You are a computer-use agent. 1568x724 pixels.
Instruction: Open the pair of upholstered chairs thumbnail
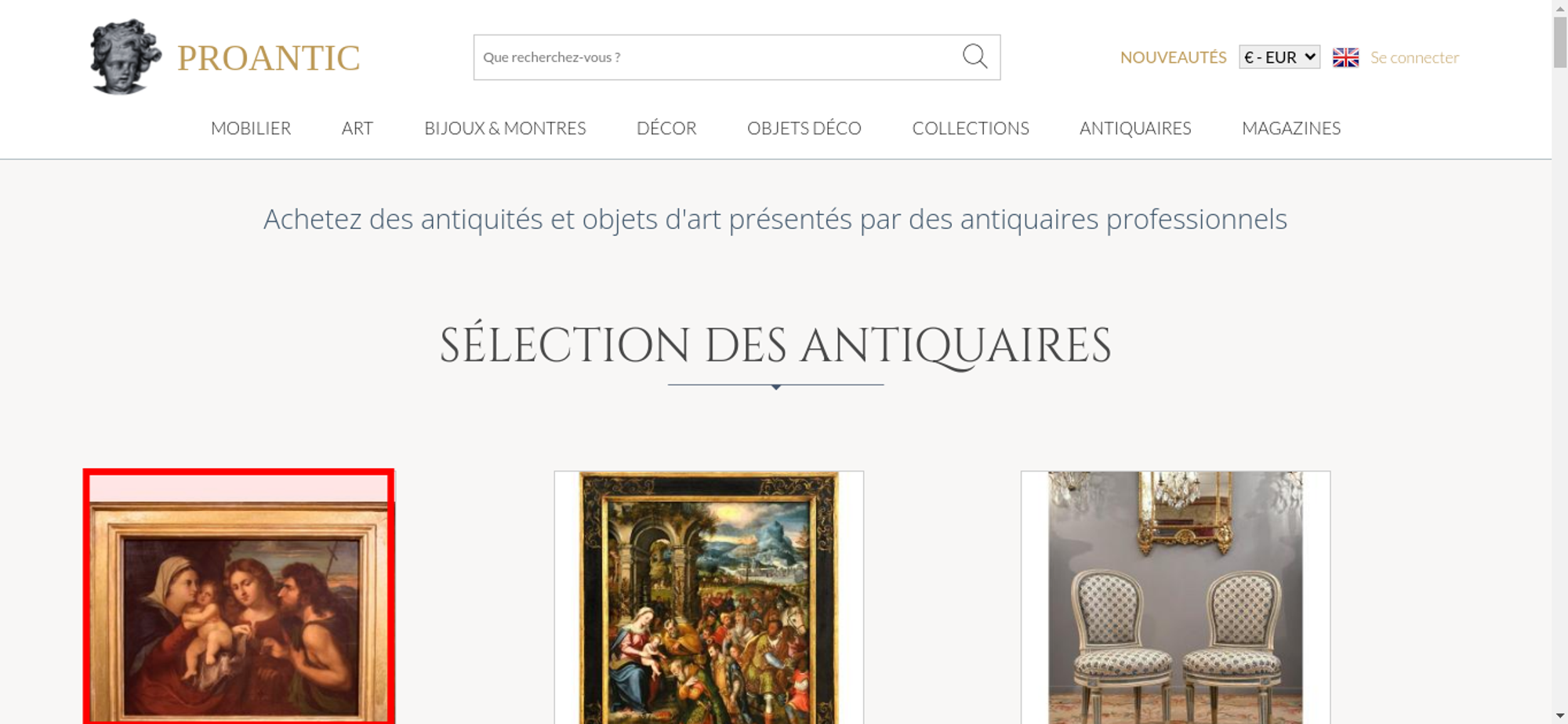[1175, 598]
